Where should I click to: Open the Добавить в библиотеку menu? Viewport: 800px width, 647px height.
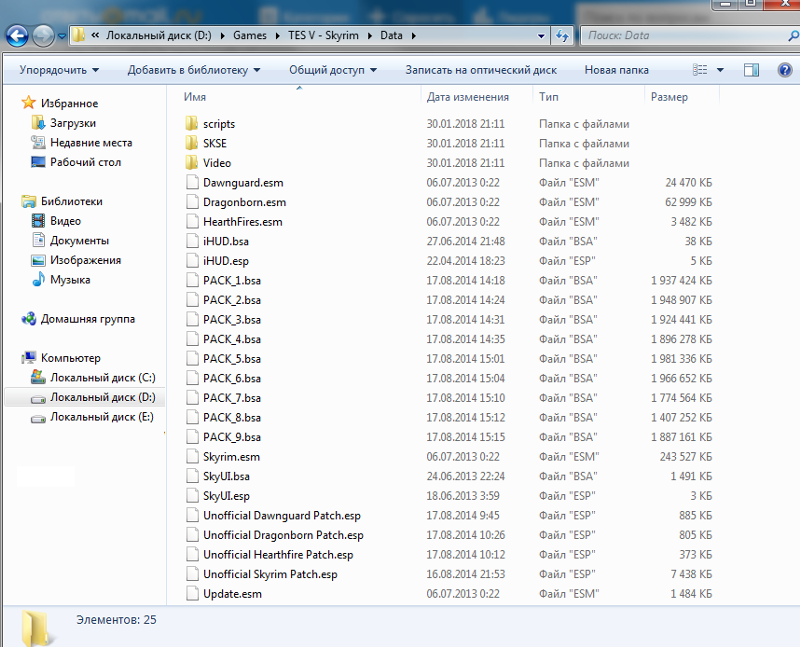[x=194, y=70]
